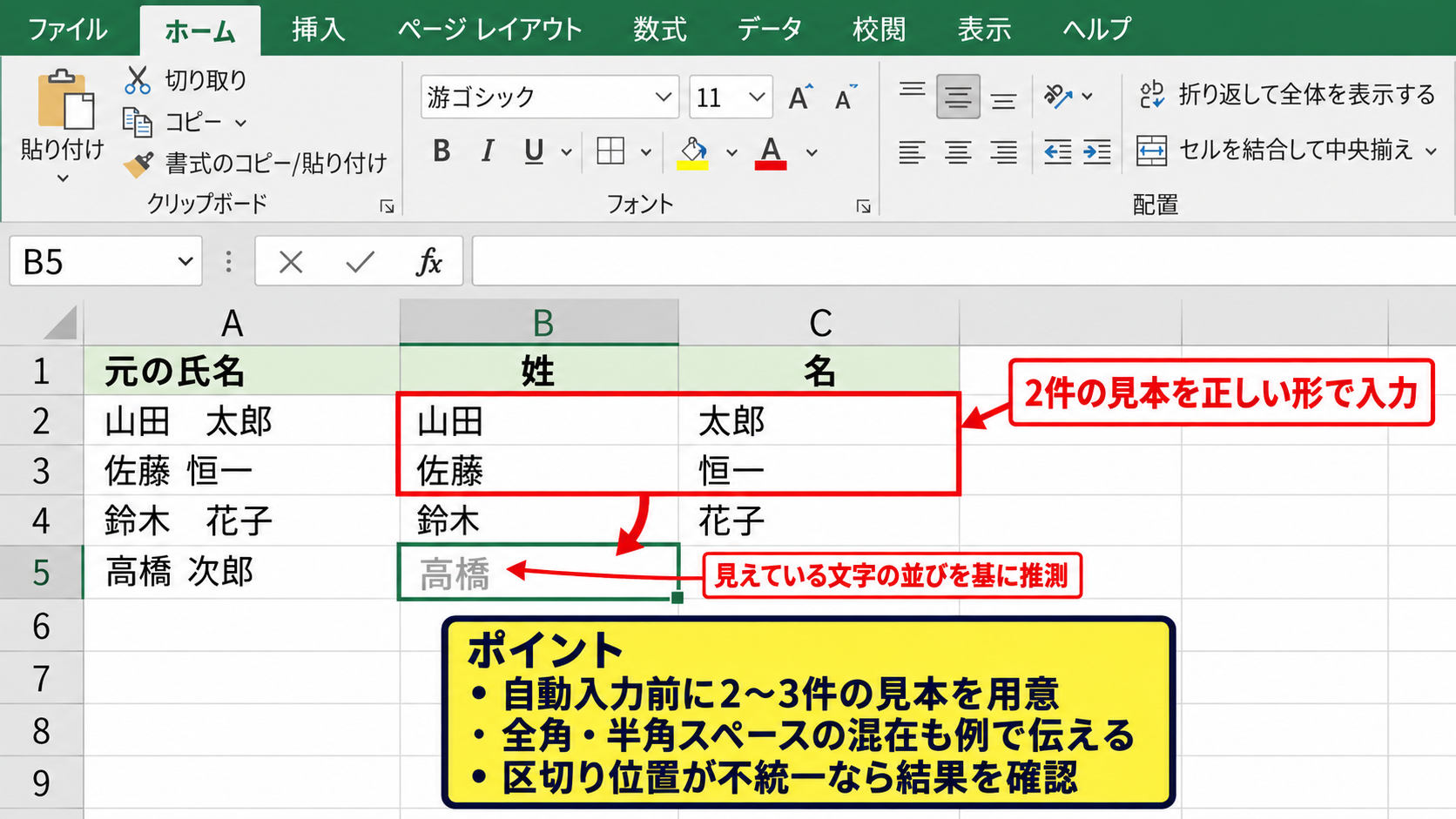Viewport: 1456px width, 819px height.
Task: Apply yellow fill color bucket
Action: pyautogui.click(x=693, y=152)
